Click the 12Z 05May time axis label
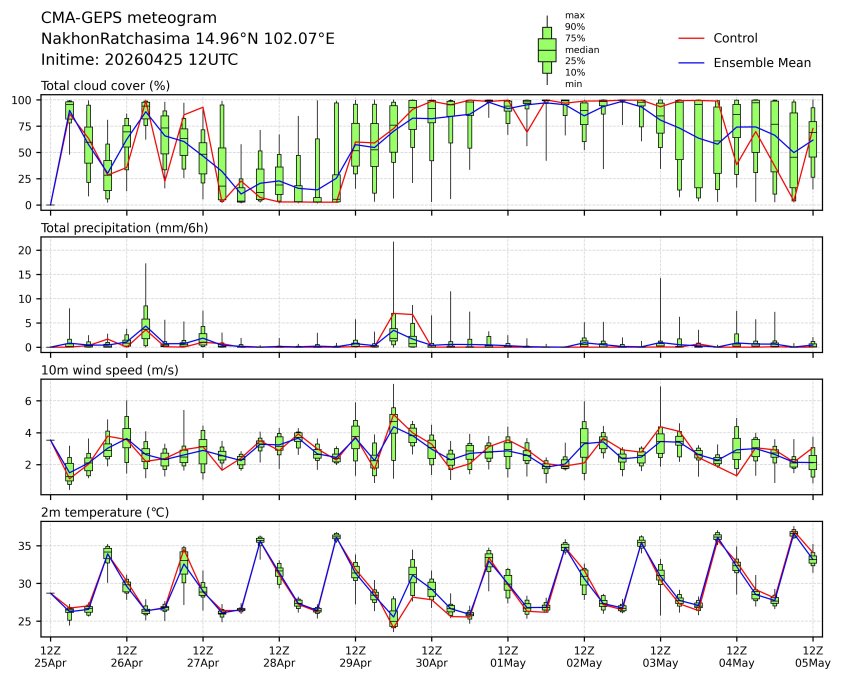Screen dimensions: 842x680 coord(812,656)
